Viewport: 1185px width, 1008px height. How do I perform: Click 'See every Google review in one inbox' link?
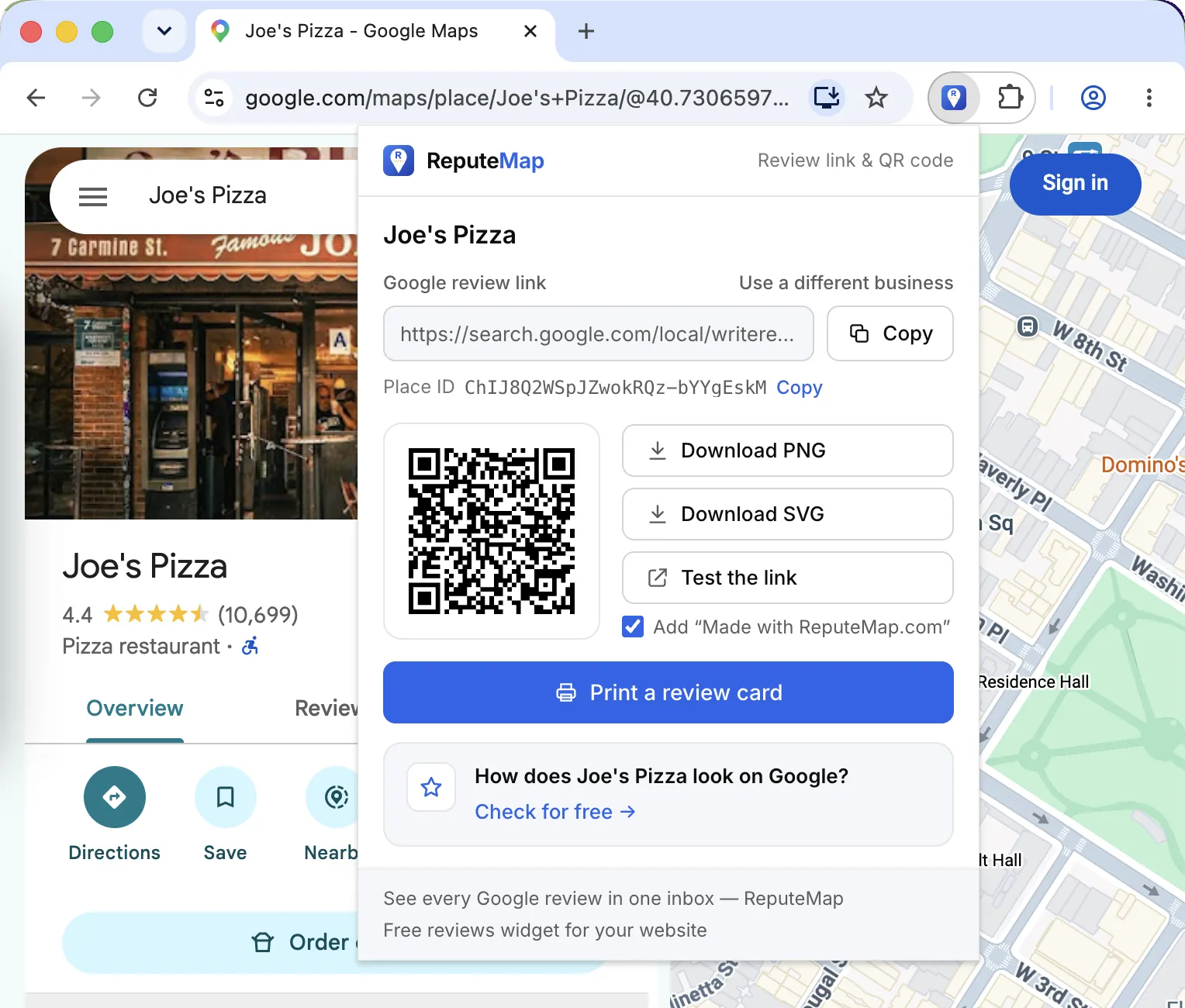613,899
